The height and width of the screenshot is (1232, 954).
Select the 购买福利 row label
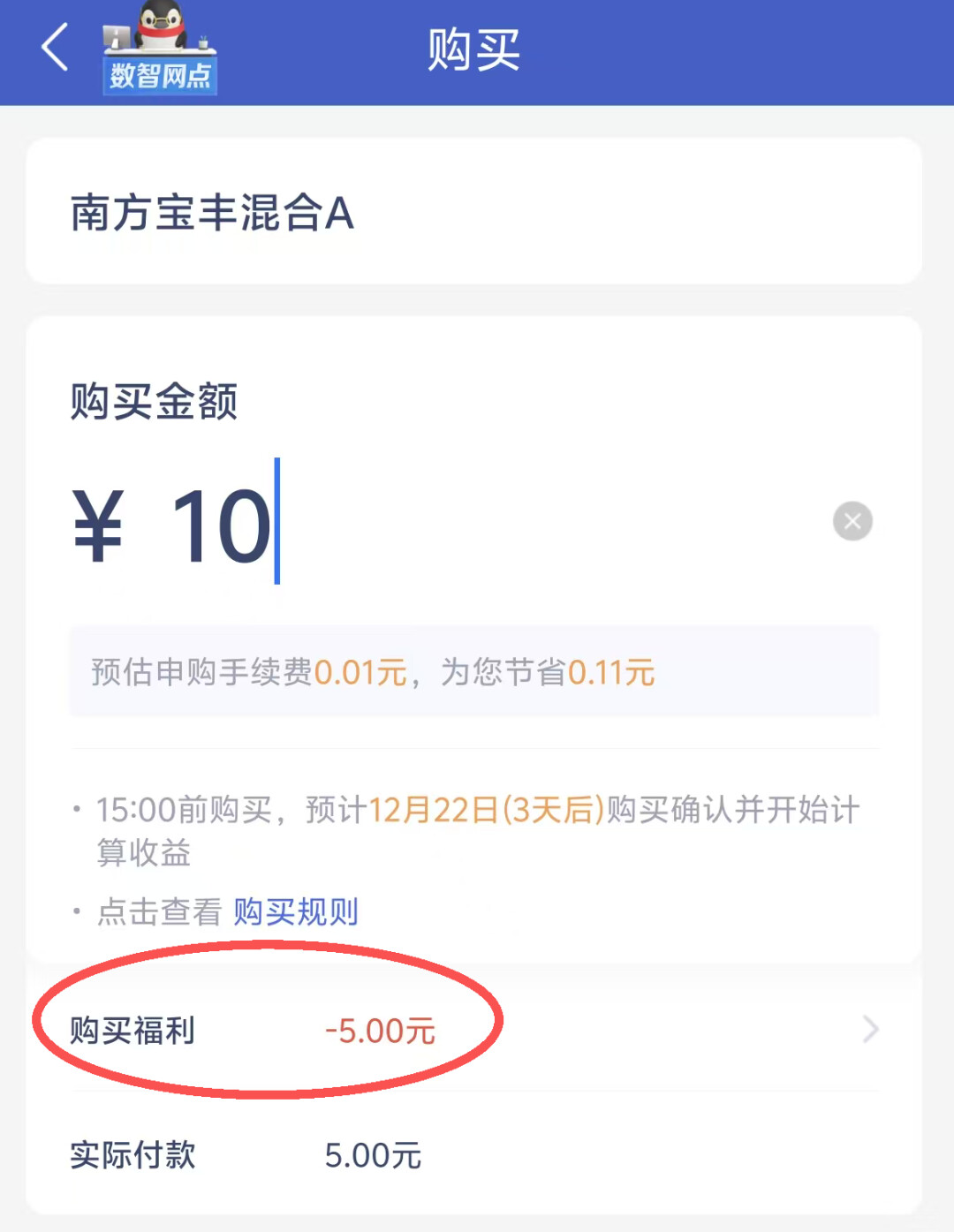click(x=132, y=1031)
